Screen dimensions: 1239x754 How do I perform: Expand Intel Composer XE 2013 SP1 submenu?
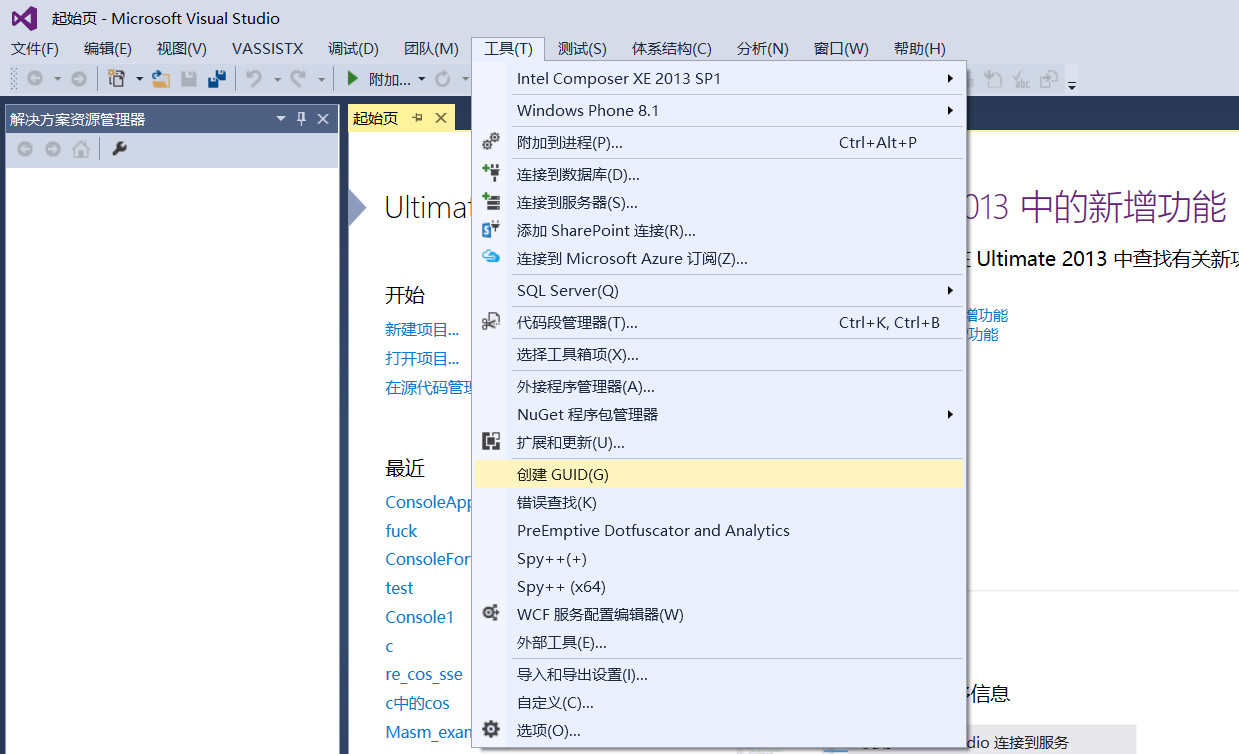pyautogui.click(x=720, y=78)
